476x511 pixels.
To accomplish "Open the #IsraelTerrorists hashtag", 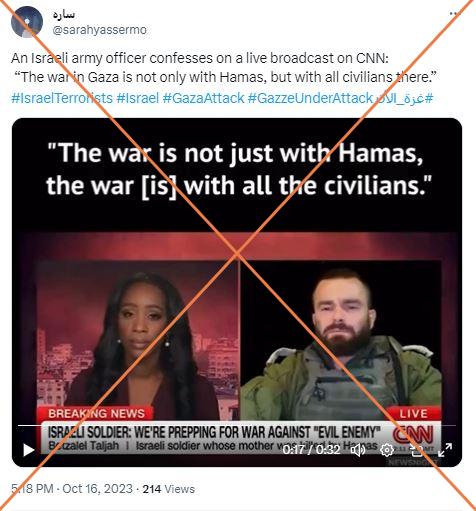I will pyautogui.click(x=62, y=98).
